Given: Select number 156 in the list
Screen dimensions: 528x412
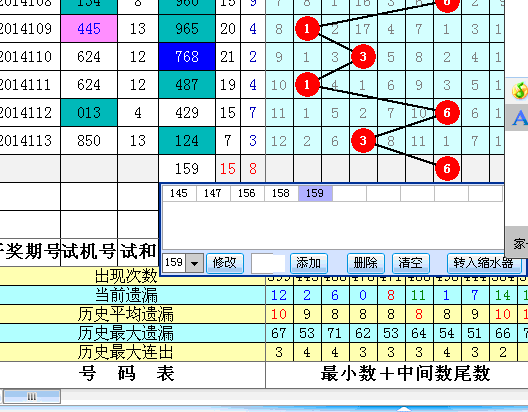Looking at the screenshot, I should (x=247, y=194).
